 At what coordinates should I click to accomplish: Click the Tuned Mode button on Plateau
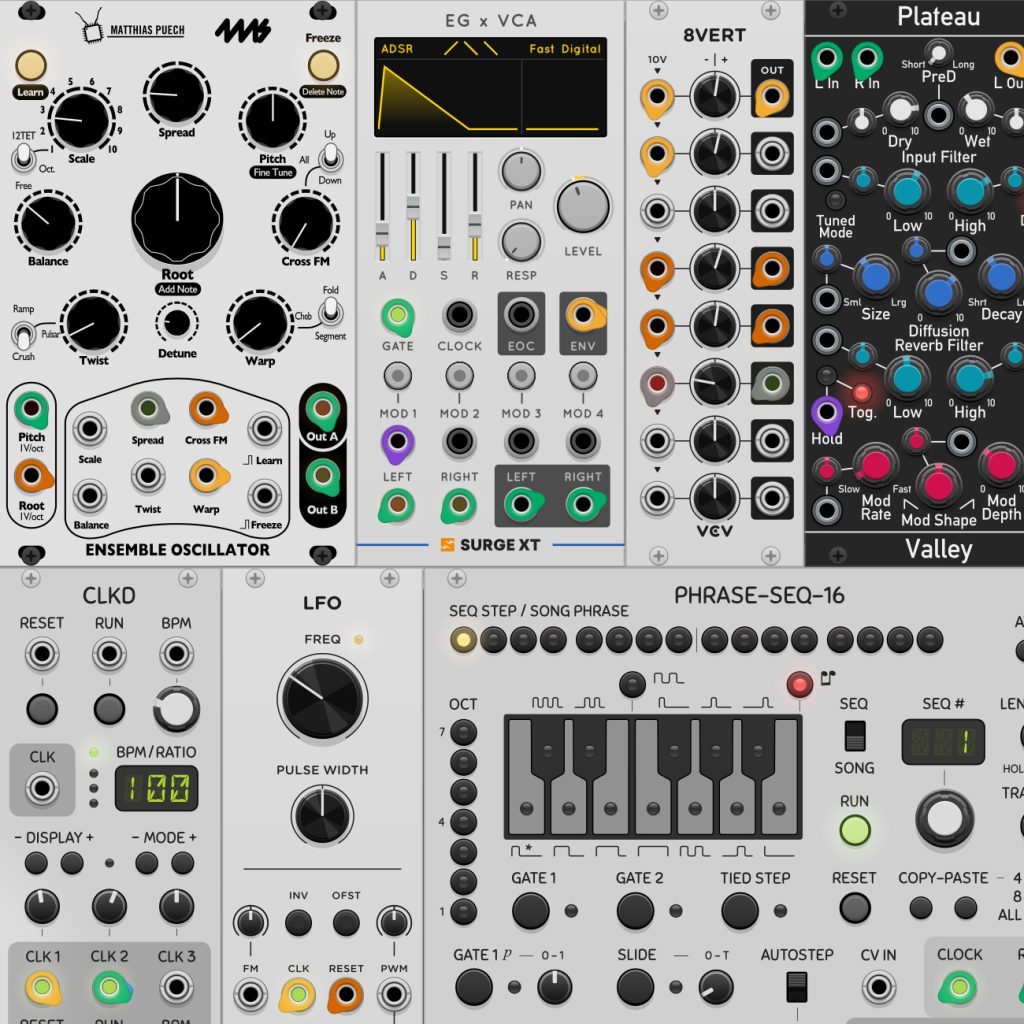[835, 199]
